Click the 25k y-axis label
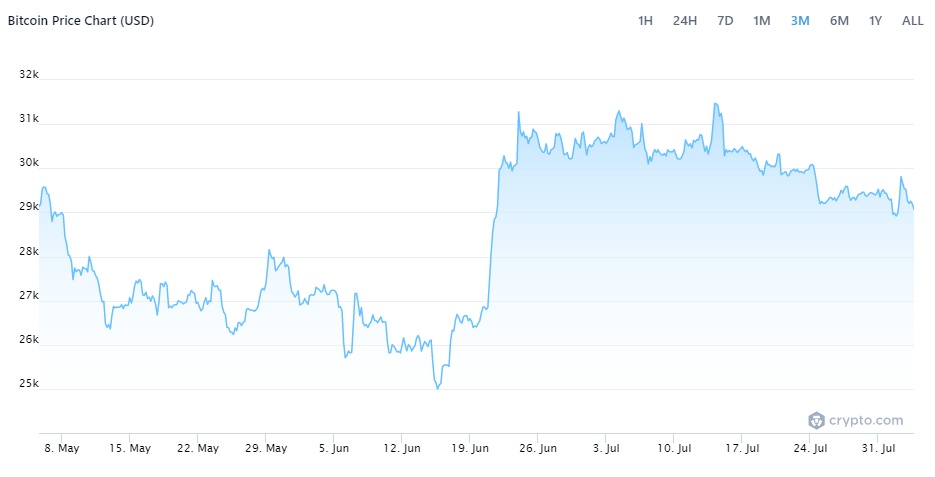 [x=29, y=383]
